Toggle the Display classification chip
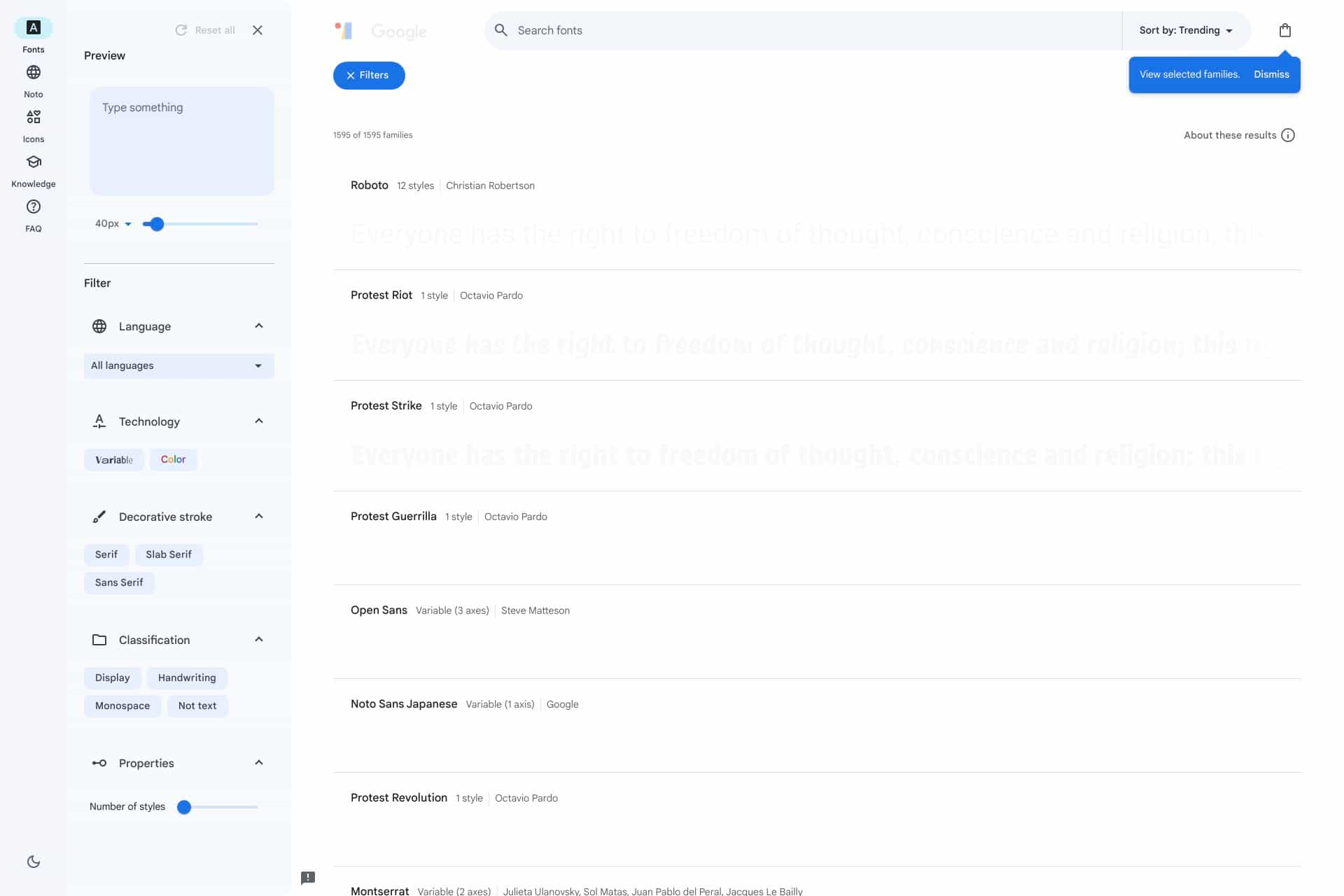 [x=113, y=678]
